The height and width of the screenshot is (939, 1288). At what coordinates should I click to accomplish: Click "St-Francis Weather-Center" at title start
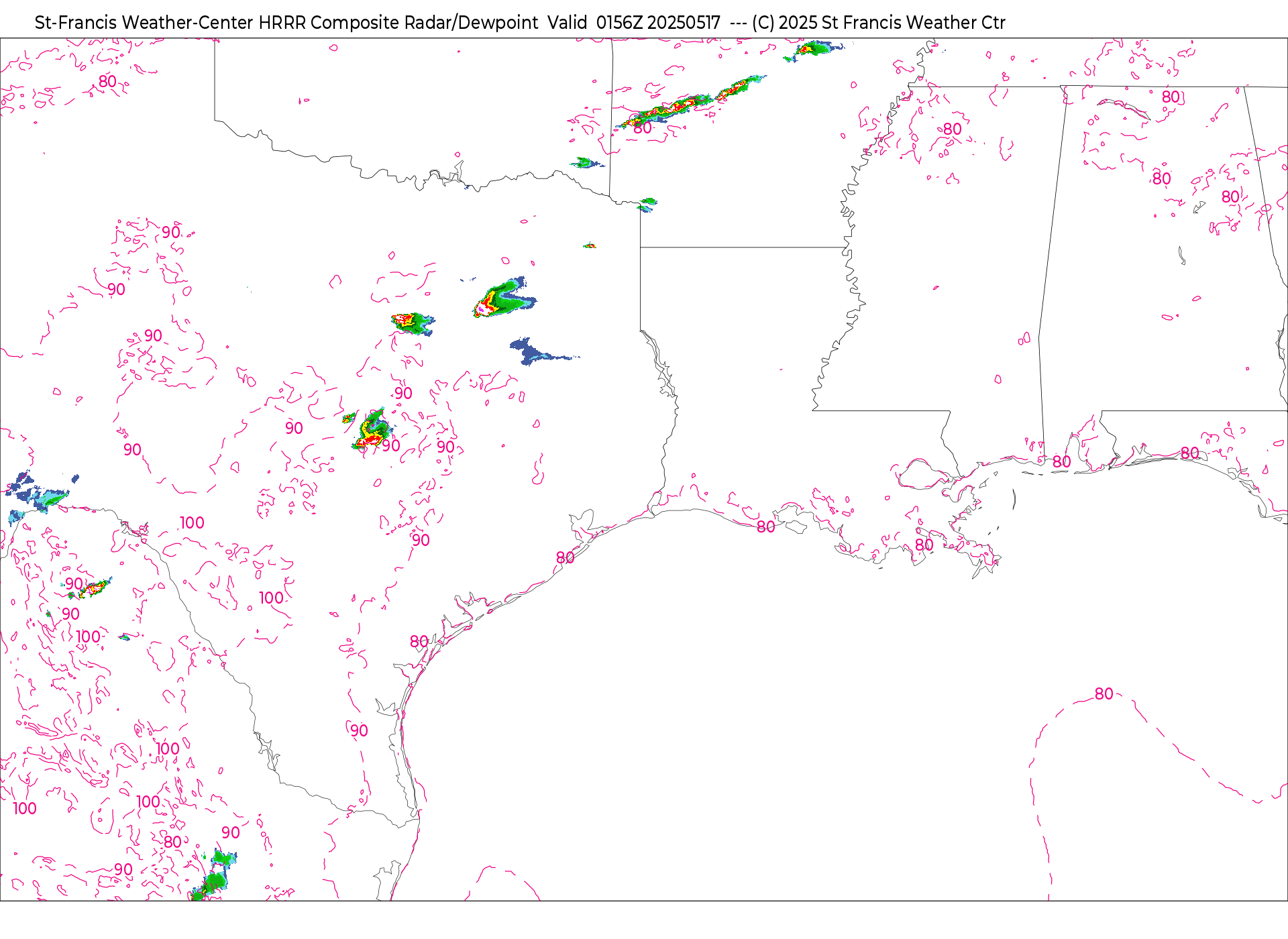(x=144, y=23)
